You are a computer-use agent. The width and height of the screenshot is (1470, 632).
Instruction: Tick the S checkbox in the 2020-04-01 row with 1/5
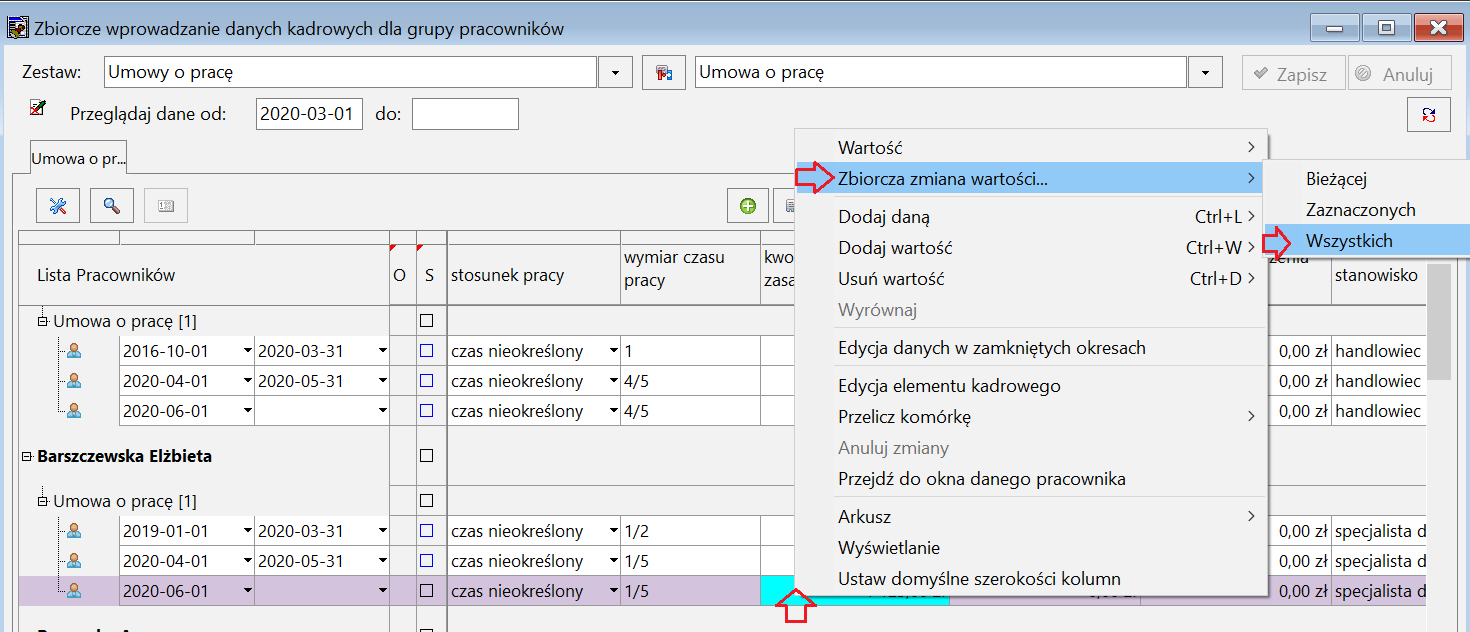[x=427, y=561]
